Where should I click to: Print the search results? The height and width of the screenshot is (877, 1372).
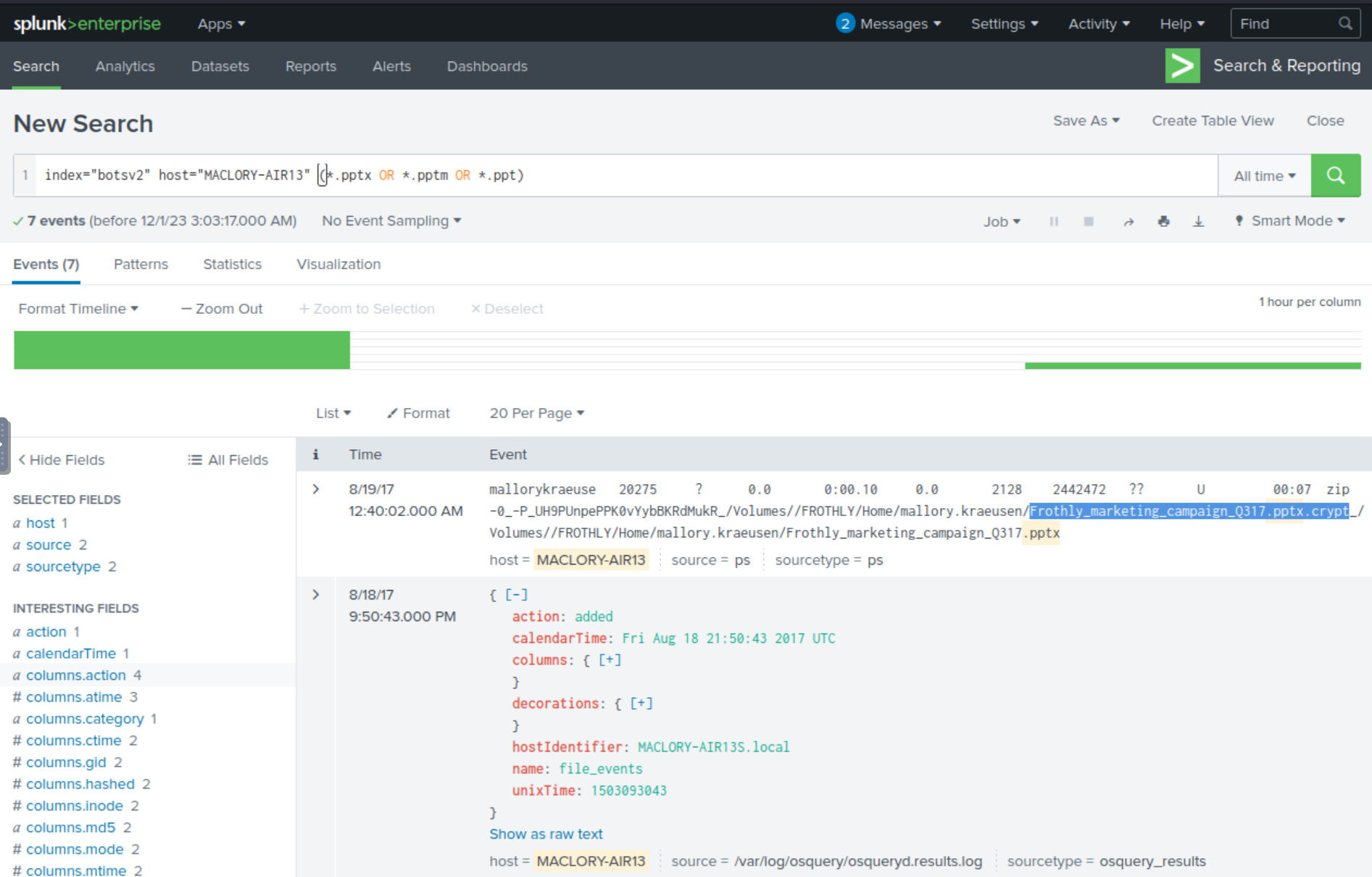[x=1163, y=221]
